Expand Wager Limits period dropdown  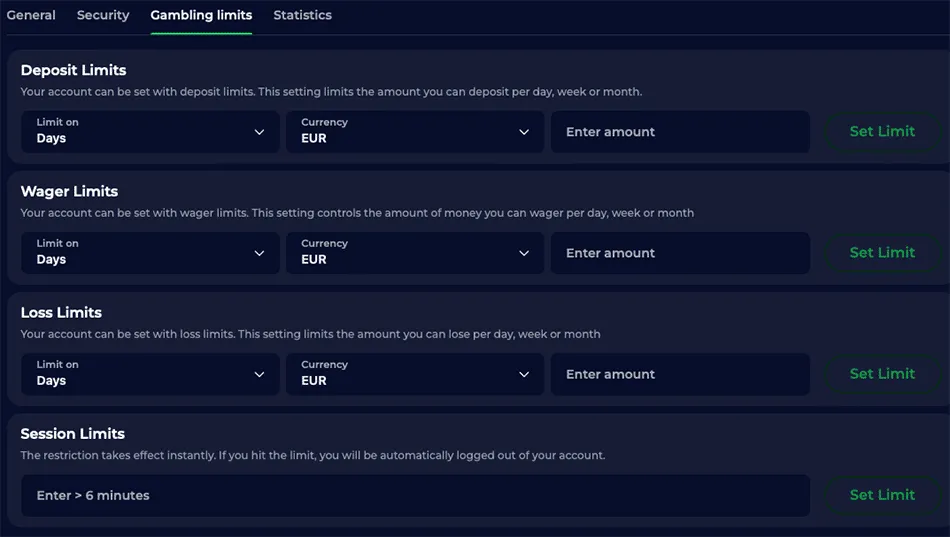(150, 253)
